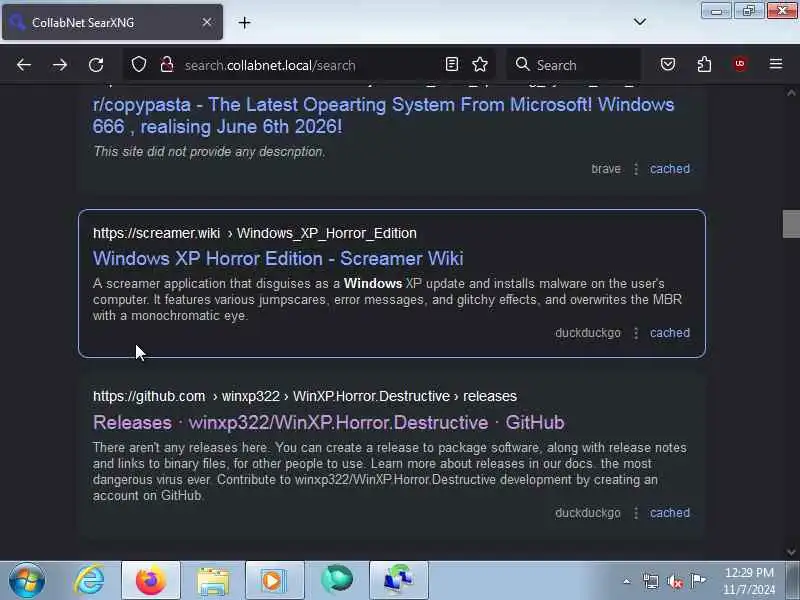Open Releases winxp322/WinXP.Horror.Destructive GitHub link
Screen dimensions: 800x600
pos(329,422)
